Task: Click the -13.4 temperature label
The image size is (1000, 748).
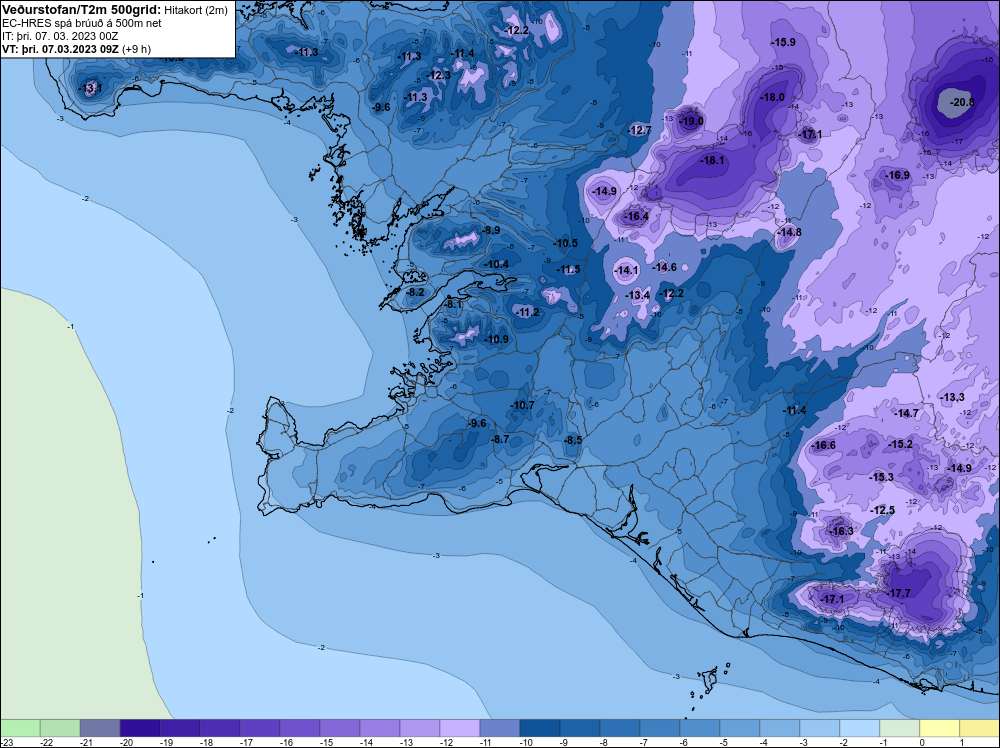Action: pyautogui.click(x=638, y=295)
